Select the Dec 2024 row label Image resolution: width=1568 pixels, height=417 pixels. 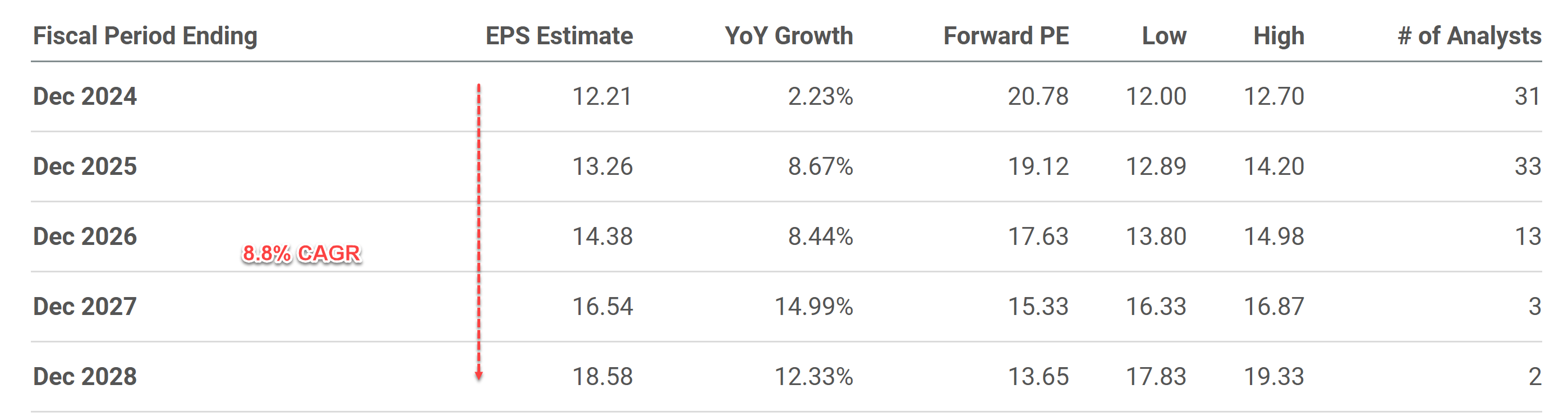[85, 96]
